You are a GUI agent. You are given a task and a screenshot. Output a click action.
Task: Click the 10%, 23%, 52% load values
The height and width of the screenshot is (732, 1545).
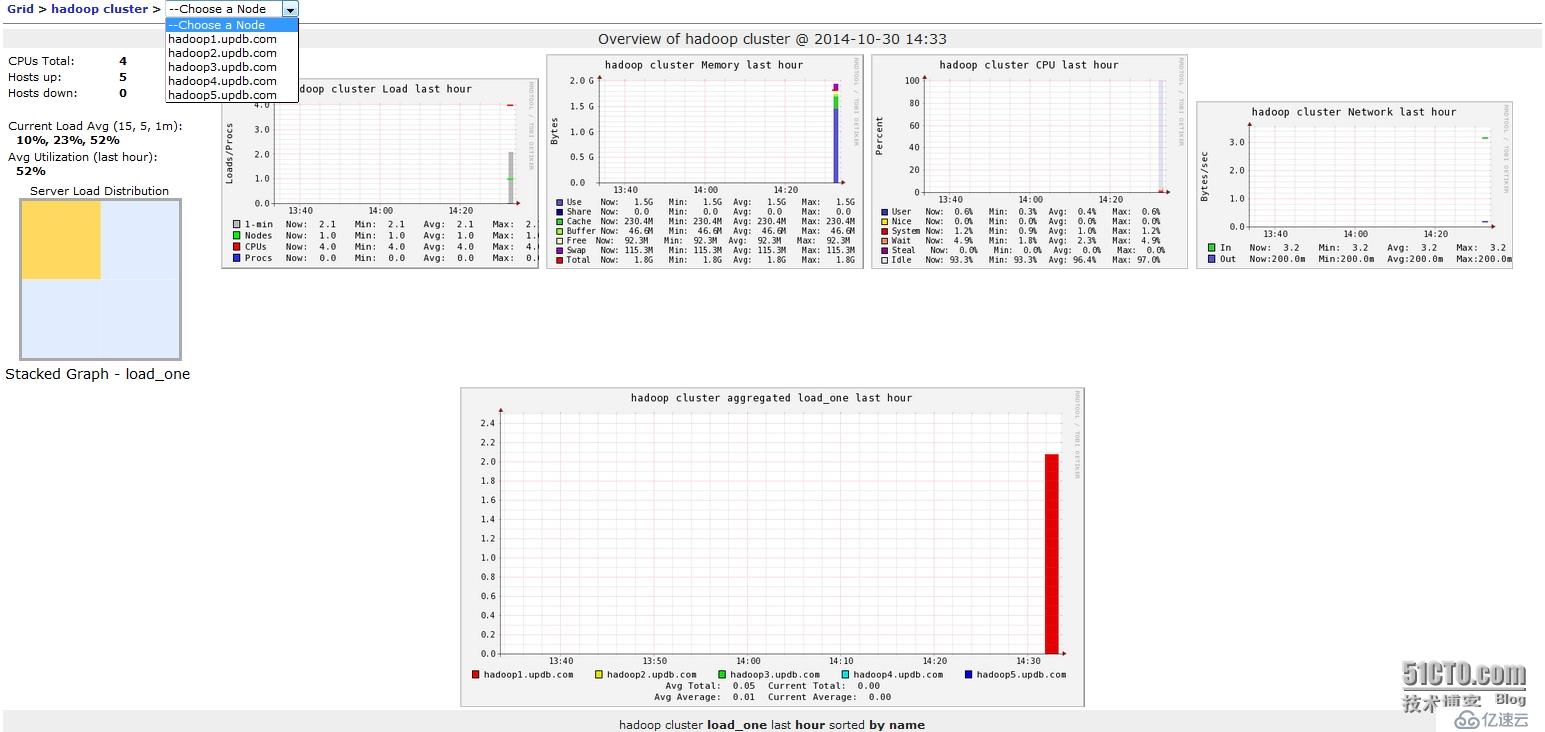pos(68,140)
